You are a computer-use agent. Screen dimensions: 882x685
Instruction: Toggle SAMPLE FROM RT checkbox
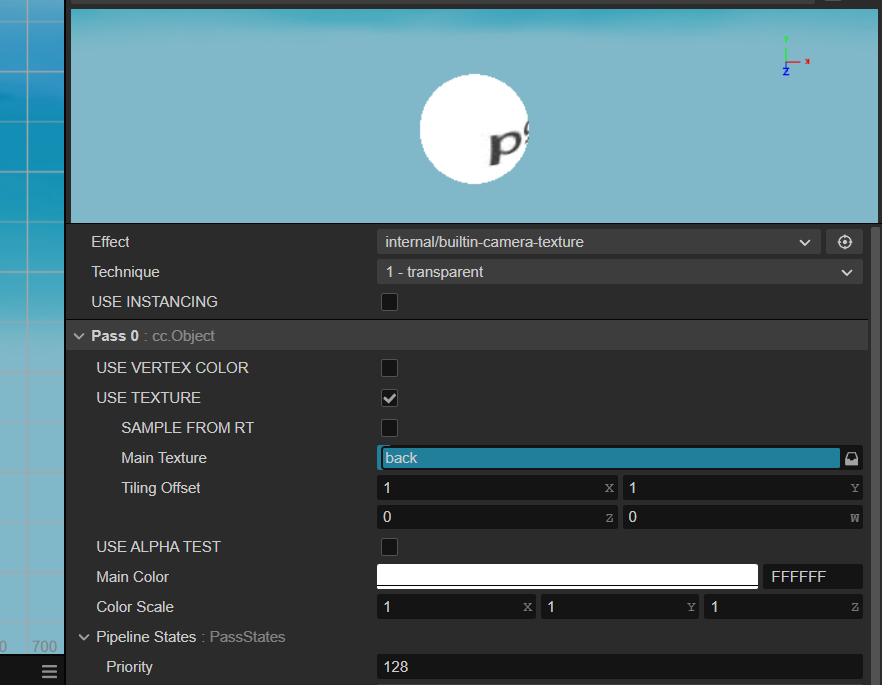point(389,428)
